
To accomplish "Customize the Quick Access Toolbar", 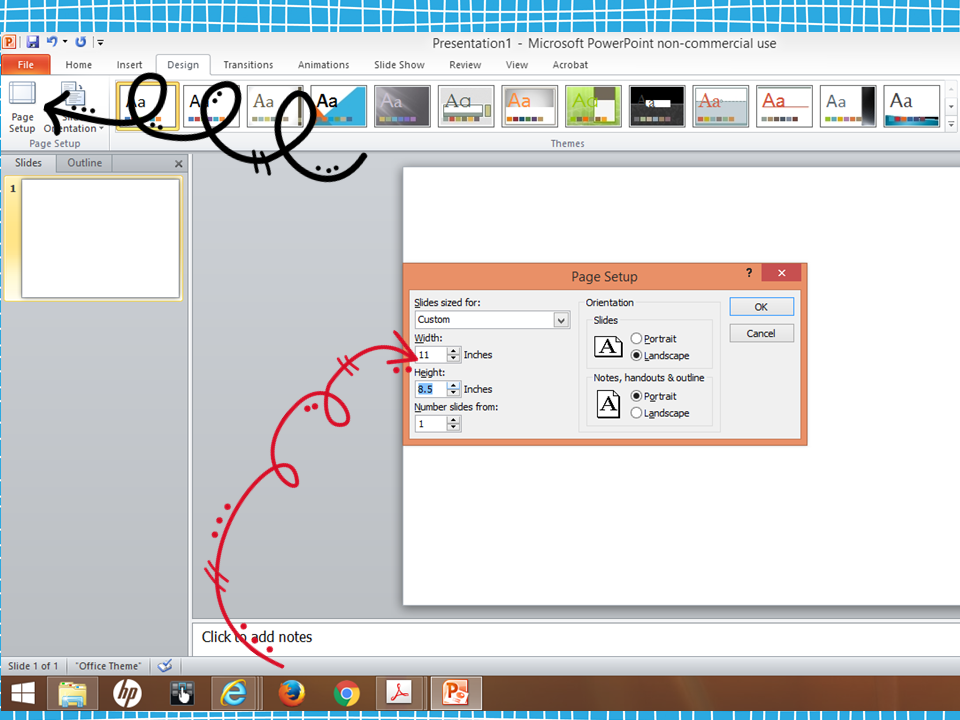I will [100, 42].
